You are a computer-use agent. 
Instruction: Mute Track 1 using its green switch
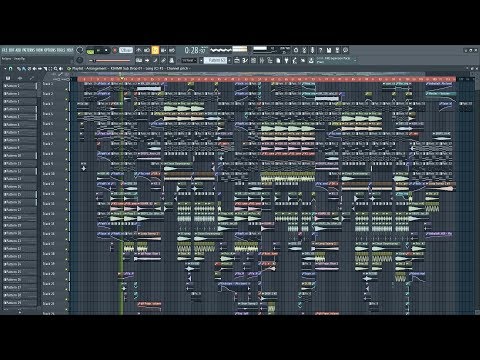(x=66, y=89)
